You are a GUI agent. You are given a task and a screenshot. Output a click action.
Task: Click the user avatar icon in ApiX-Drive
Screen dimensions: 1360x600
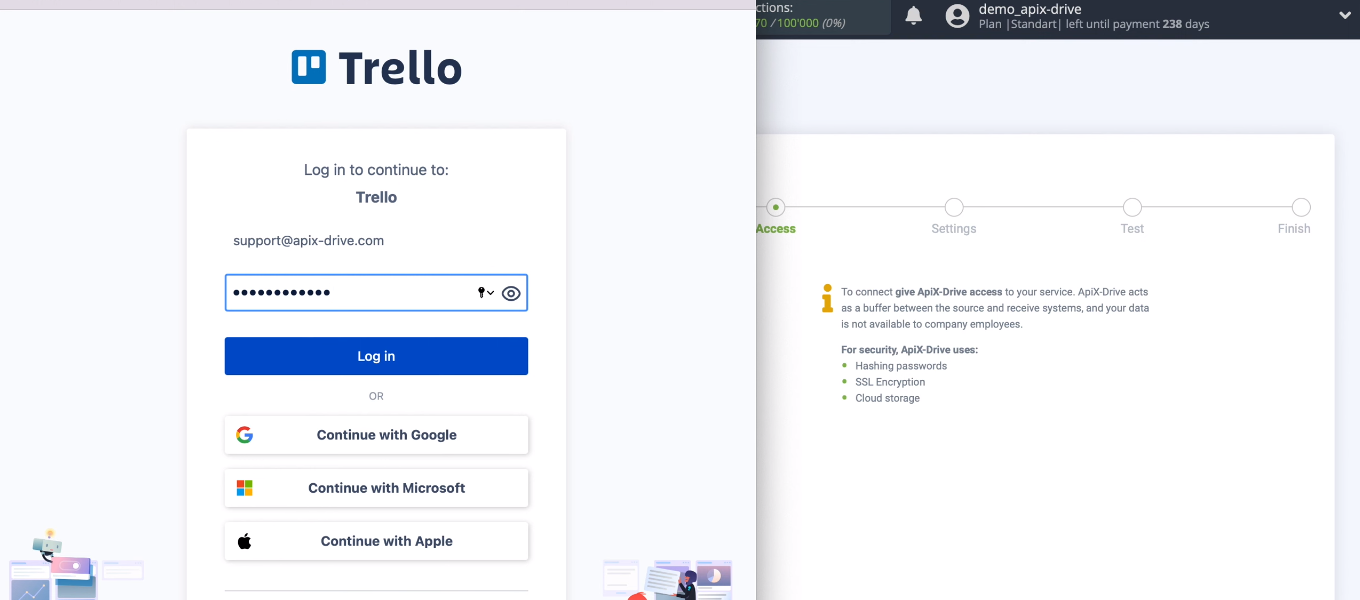click(957, 16)
